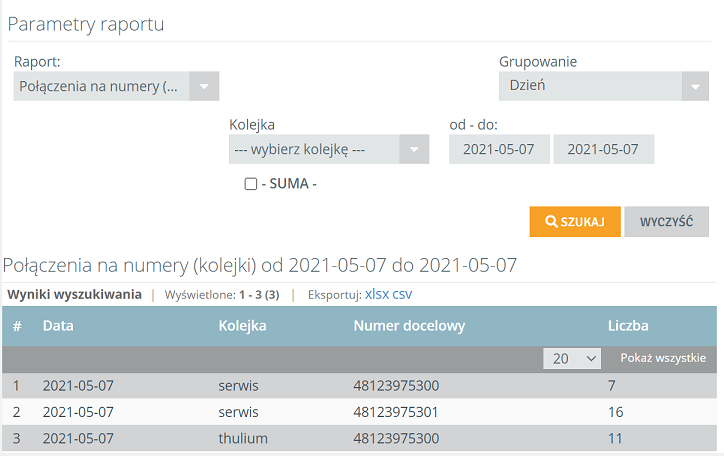Open the Kolejka queue dropdown
This screenshot has height=456, width=724.
point(329,149)
